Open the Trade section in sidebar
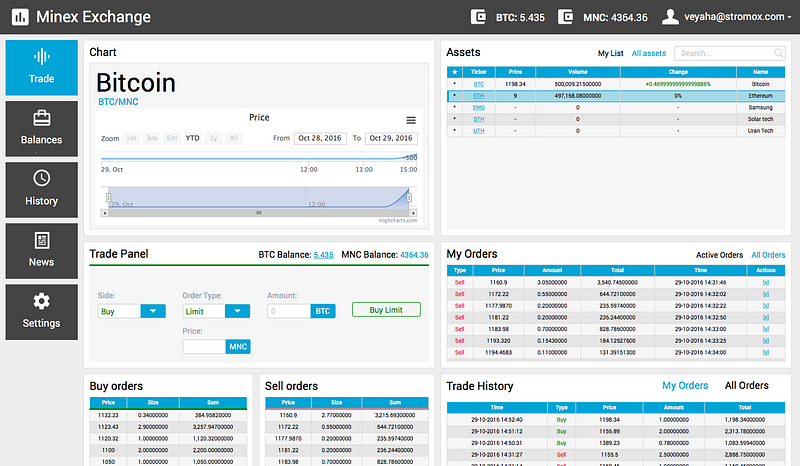Image resolution: width=800 pixels, height=466 pixels. click(x=41, y=68)
